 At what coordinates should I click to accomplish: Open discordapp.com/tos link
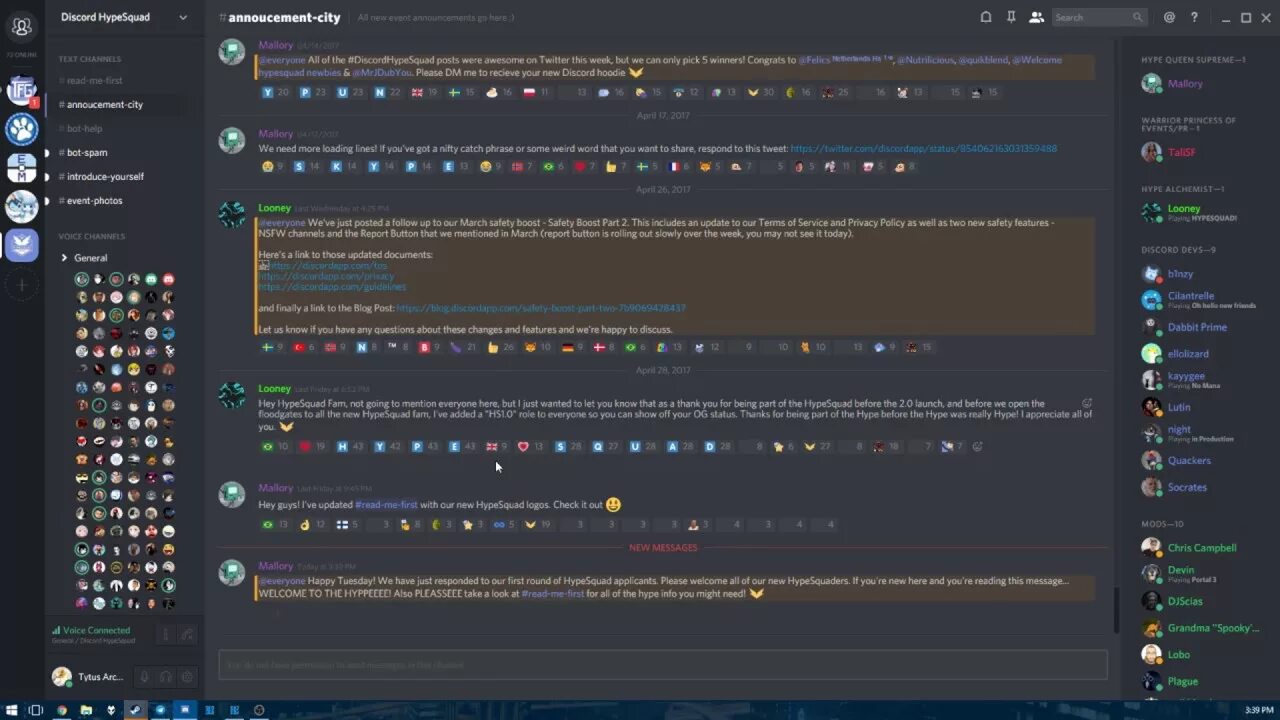(x=326, y=266)
